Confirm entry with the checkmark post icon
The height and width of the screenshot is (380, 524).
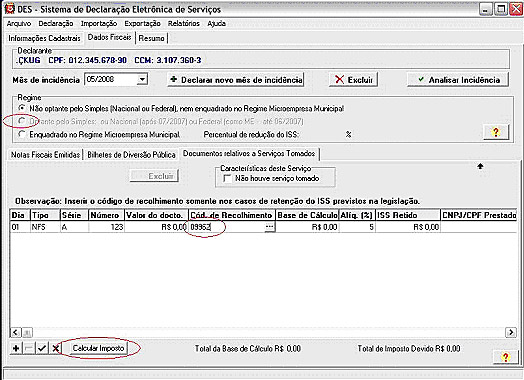(x=42, y=348)
